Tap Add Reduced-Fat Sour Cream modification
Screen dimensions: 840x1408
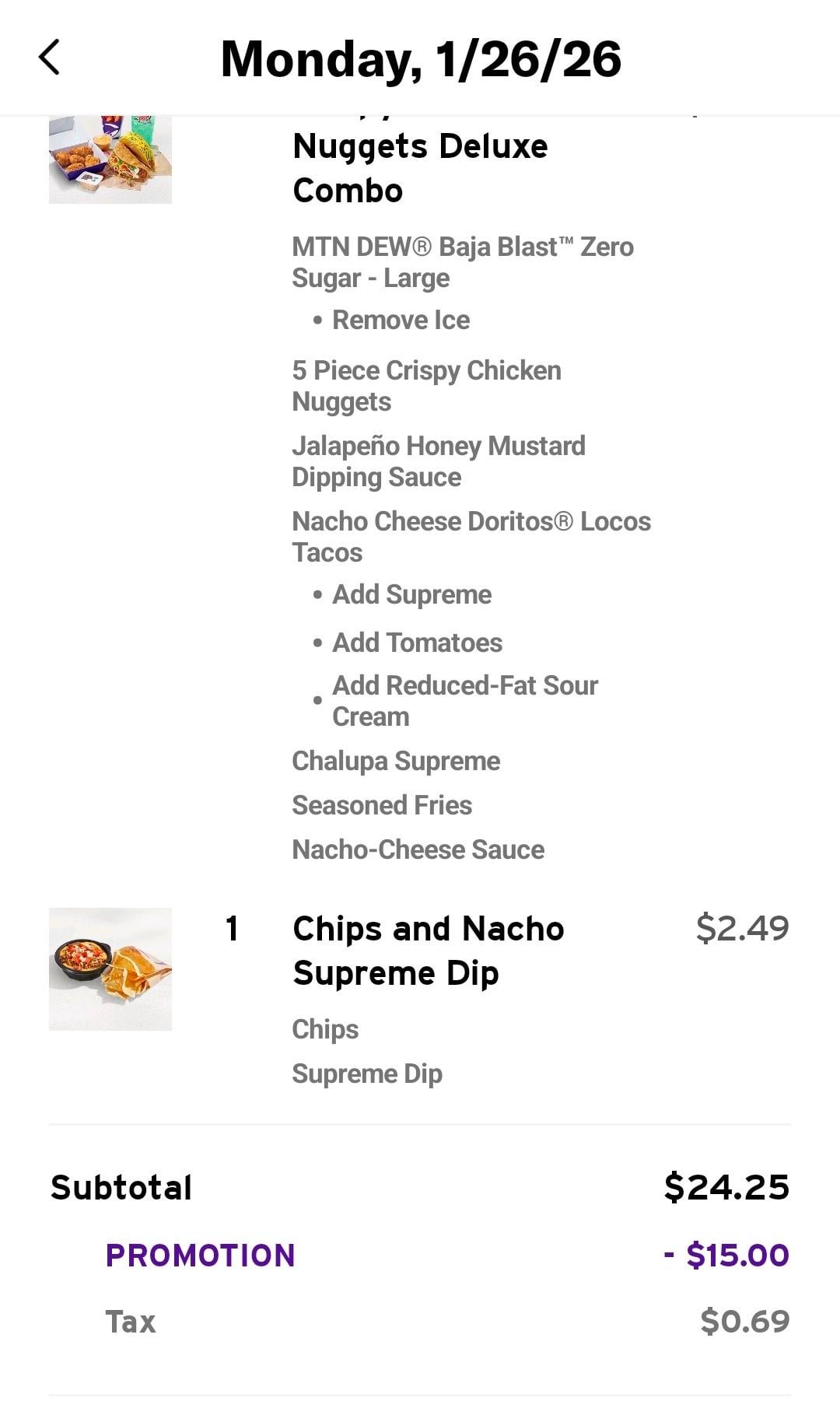coord(464,701)
